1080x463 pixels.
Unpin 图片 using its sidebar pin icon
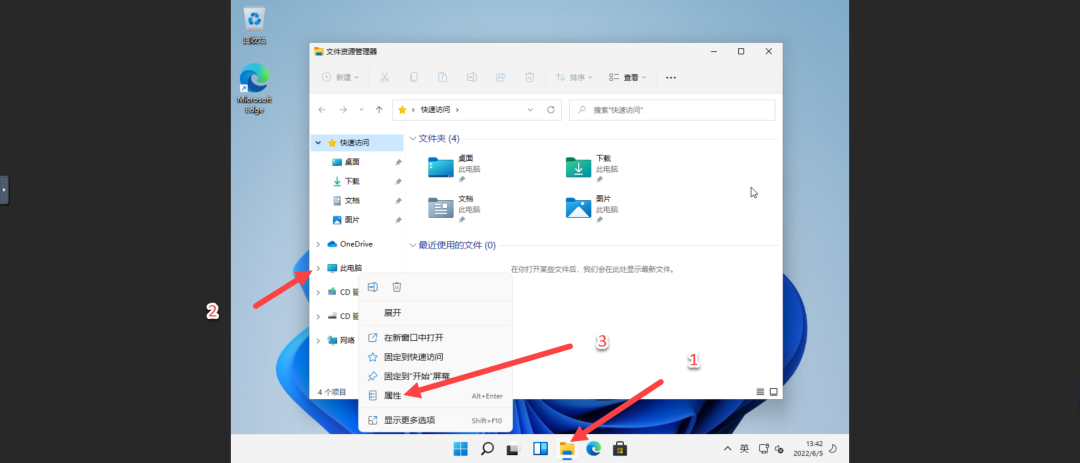pyautogui.click(x=398, y=220)
